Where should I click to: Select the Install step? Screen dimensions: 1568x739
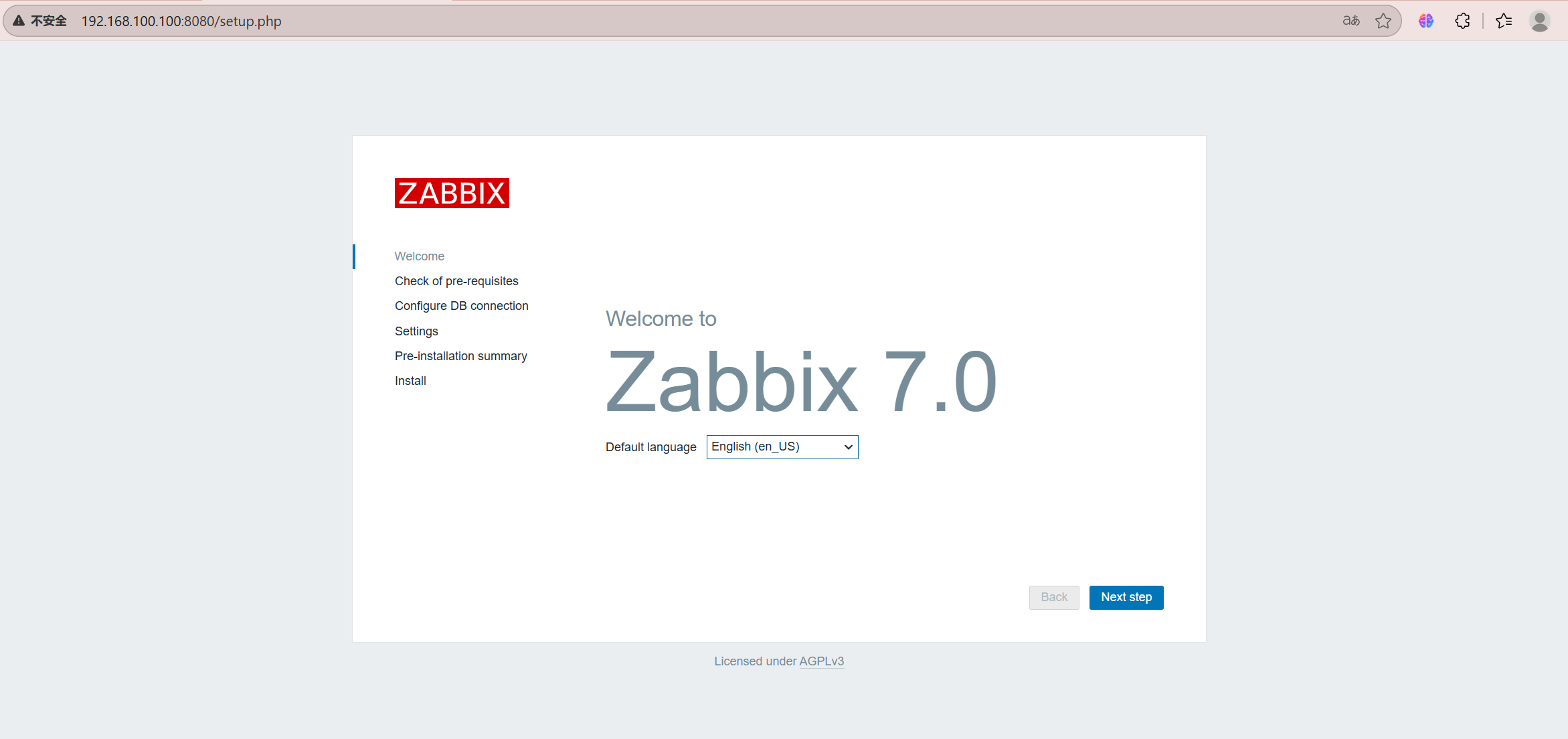point(410,381)
